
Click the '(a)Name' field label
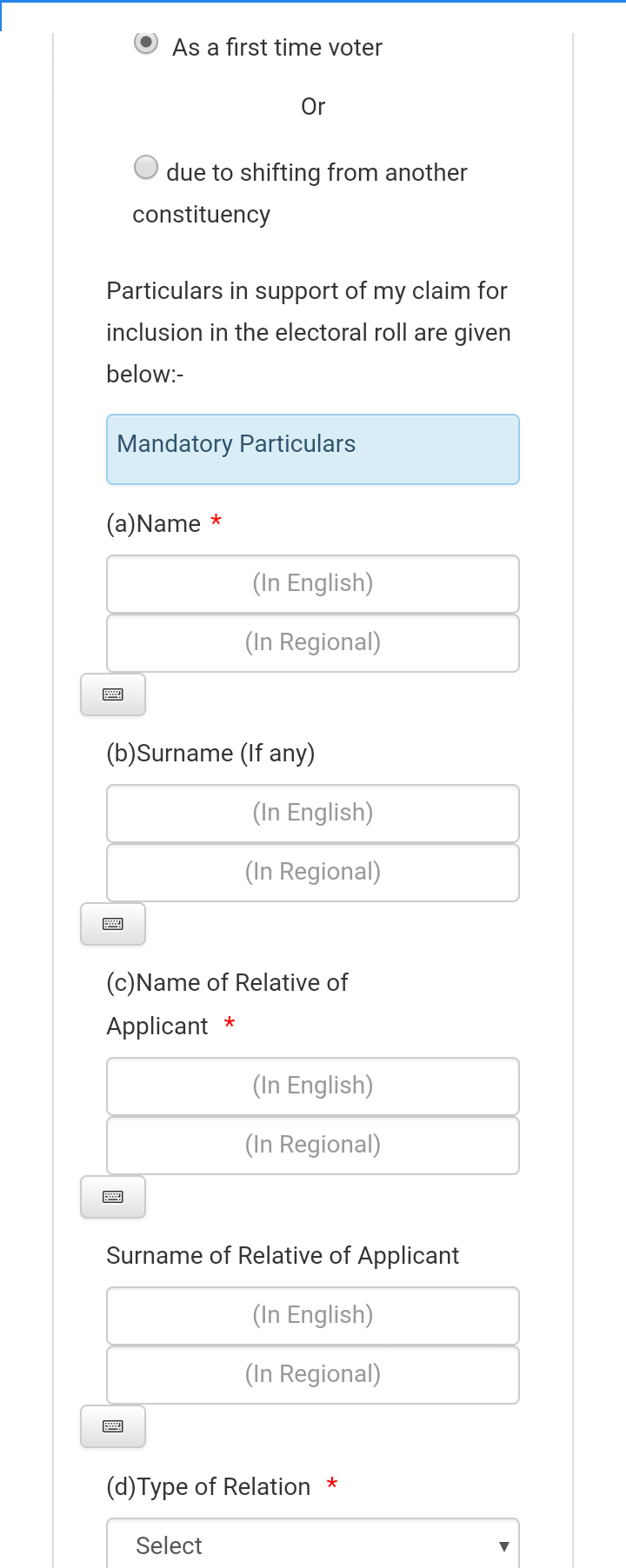154,524
